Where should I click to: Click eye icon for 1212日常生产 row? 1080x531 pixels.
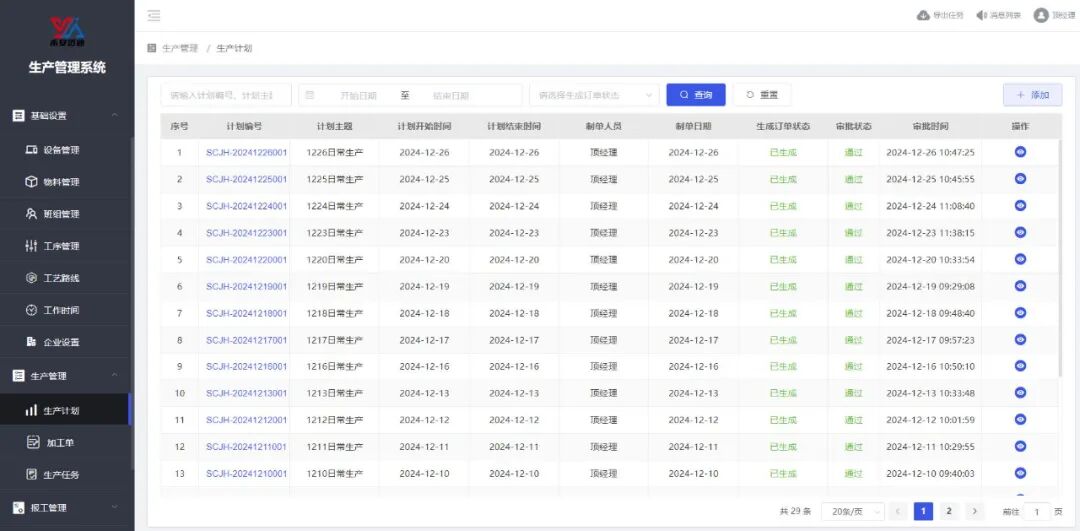pos(1020,419)
